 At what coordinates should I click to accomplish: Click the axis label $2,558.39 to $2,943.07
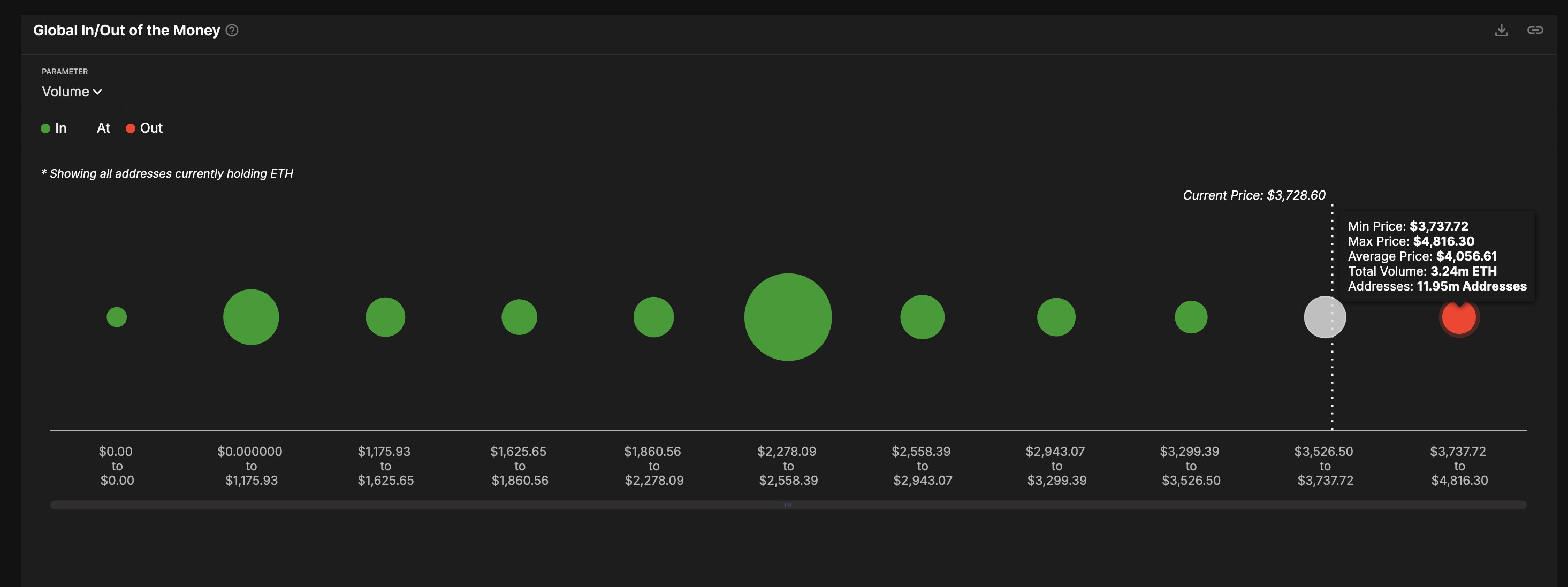[x=922, y=466]
